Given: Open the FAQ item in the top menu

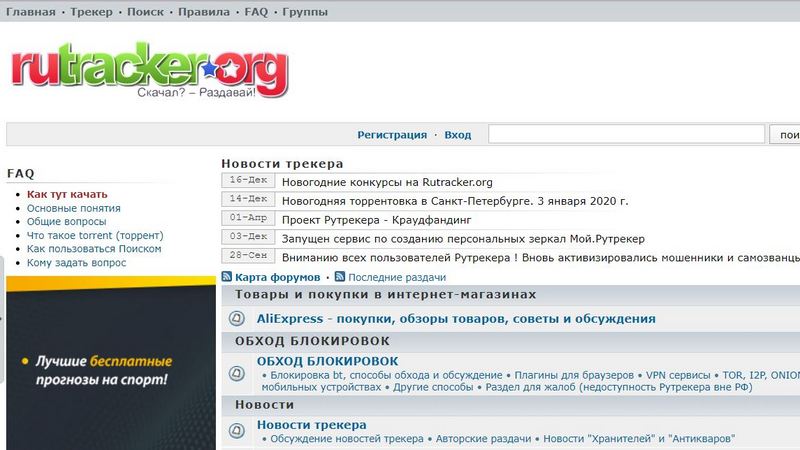Looking at the screenshot, I should coord(256,12).
